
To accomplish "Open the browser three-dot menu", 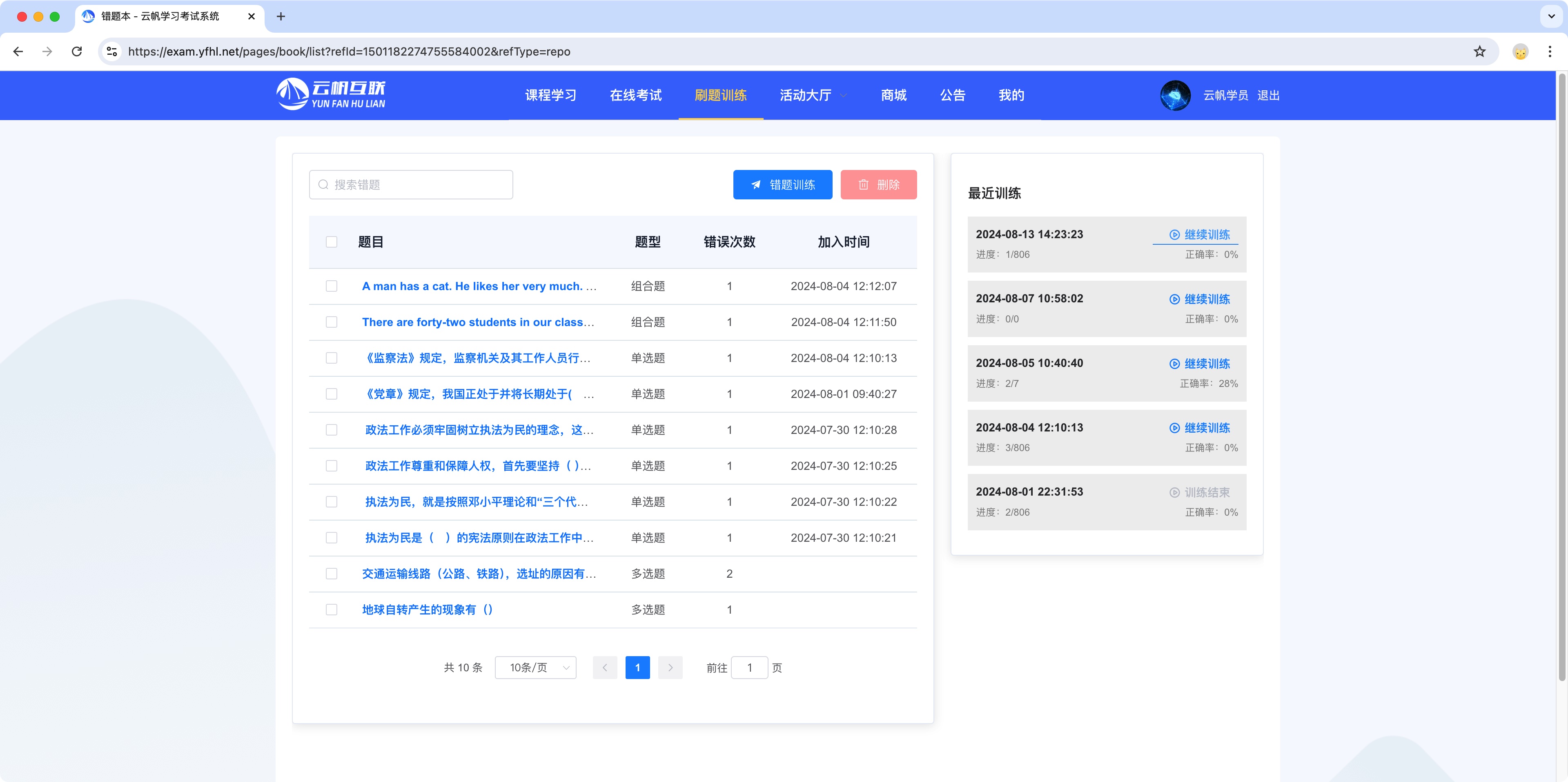I will (1550, 52).
